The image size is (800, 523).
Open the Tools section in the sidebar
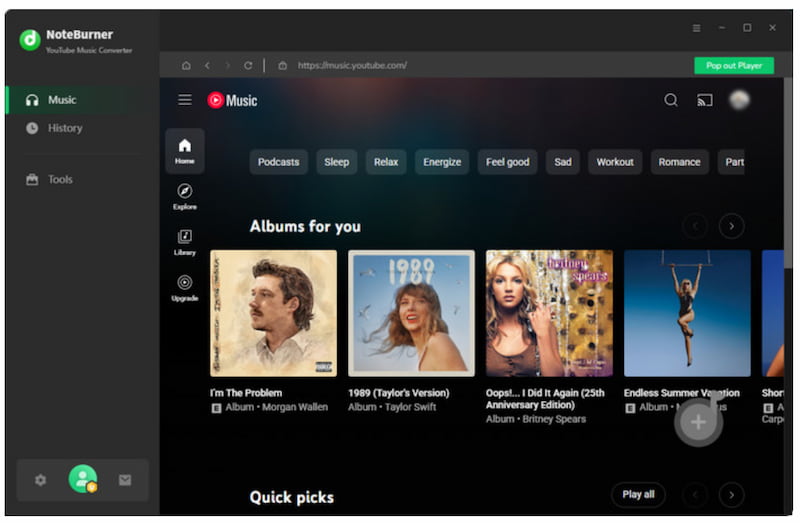tap(83, 180)
